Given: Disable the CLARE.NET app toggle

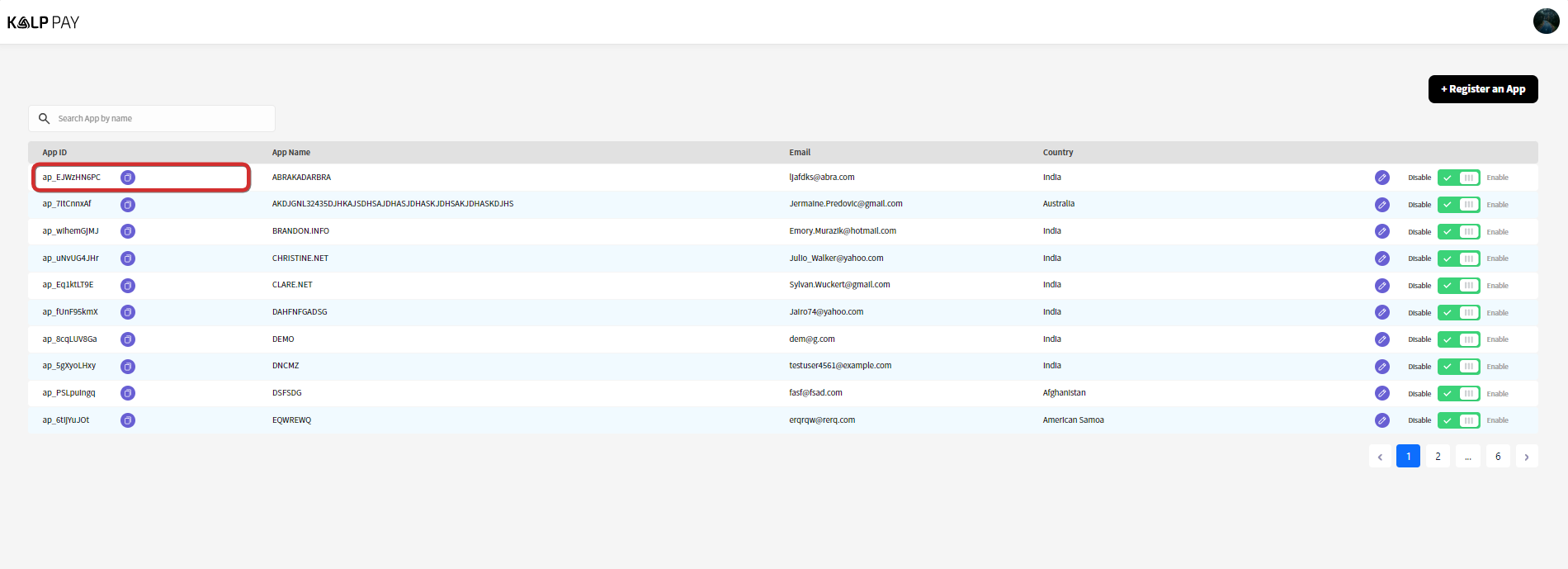Looking at the screenshot, I should point(1458,286).
